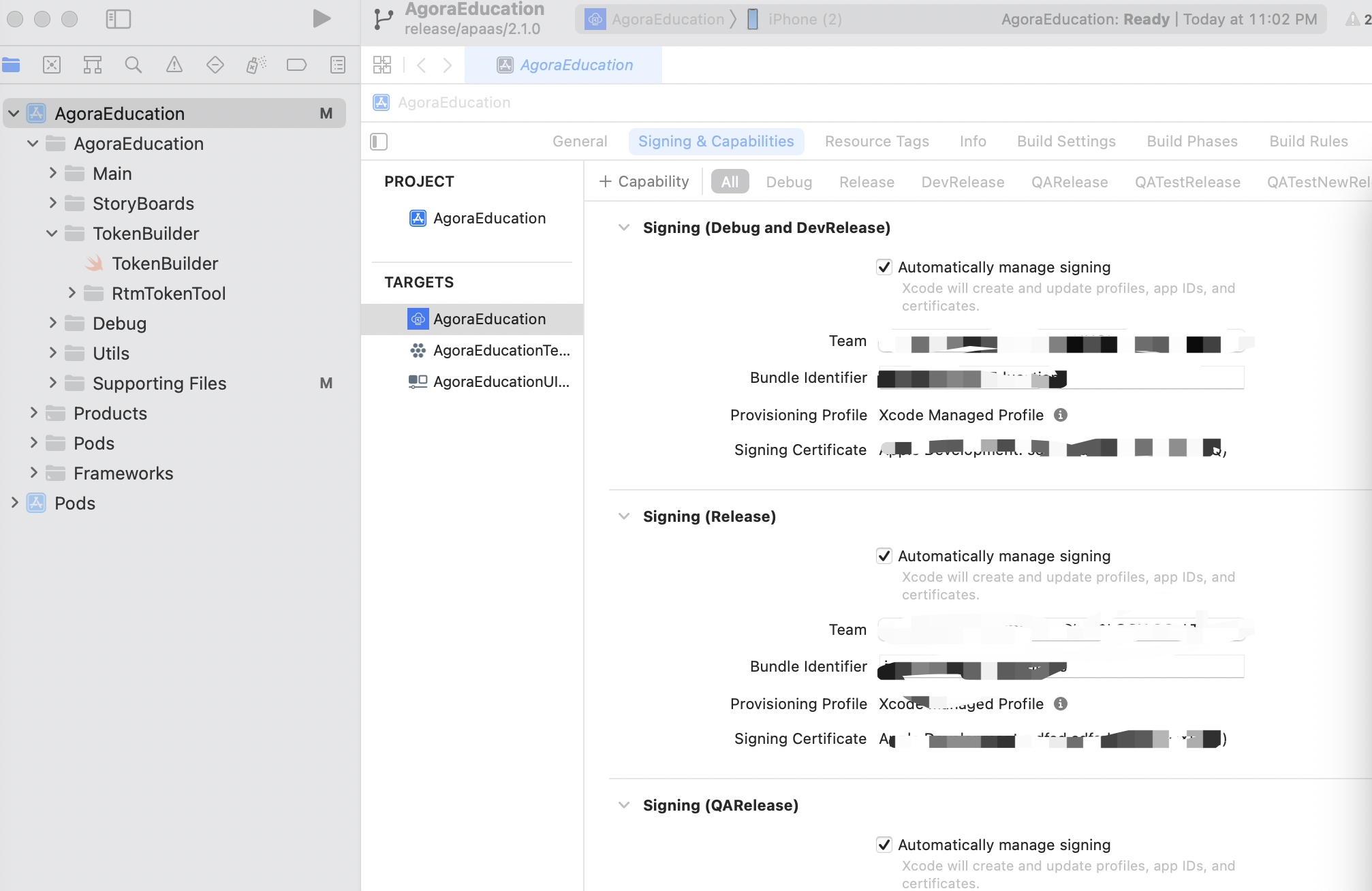Open the Team dropdown in Debug signing
The width and height of the screenshot is (1372, 891).
tap(1063, 342)
